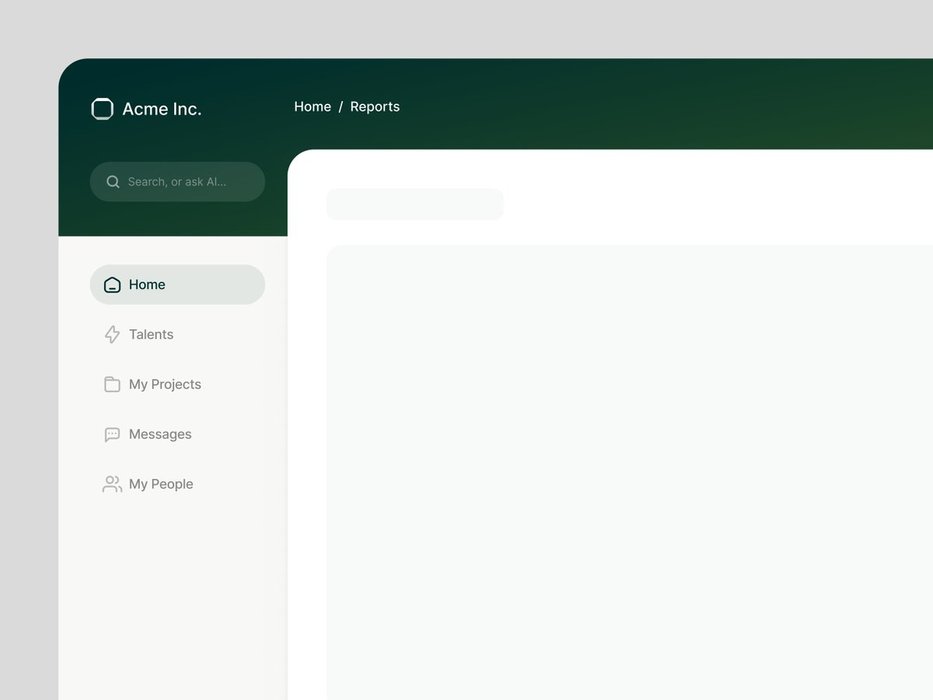This screenshot has width=933, height=700.
Task: Click the Talents lightning bolt icon
Action: click(112, 335)
